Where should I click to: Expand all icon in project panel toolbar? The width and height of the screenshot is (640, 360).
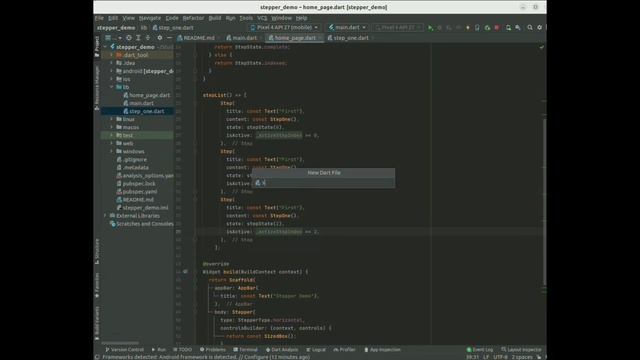[138, 38]
